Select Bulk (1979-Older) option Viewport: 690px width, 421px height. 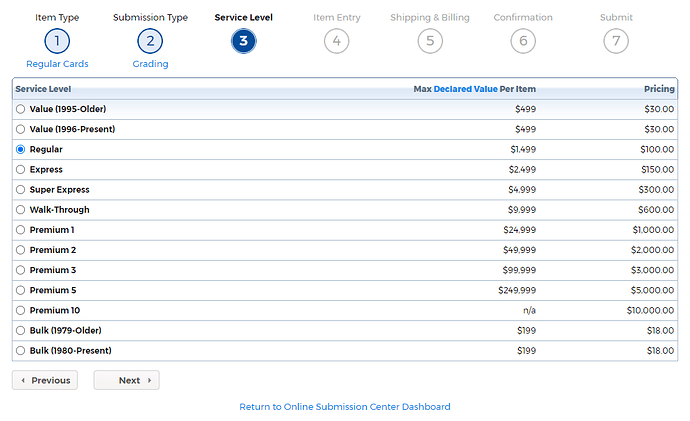(21, 331)
